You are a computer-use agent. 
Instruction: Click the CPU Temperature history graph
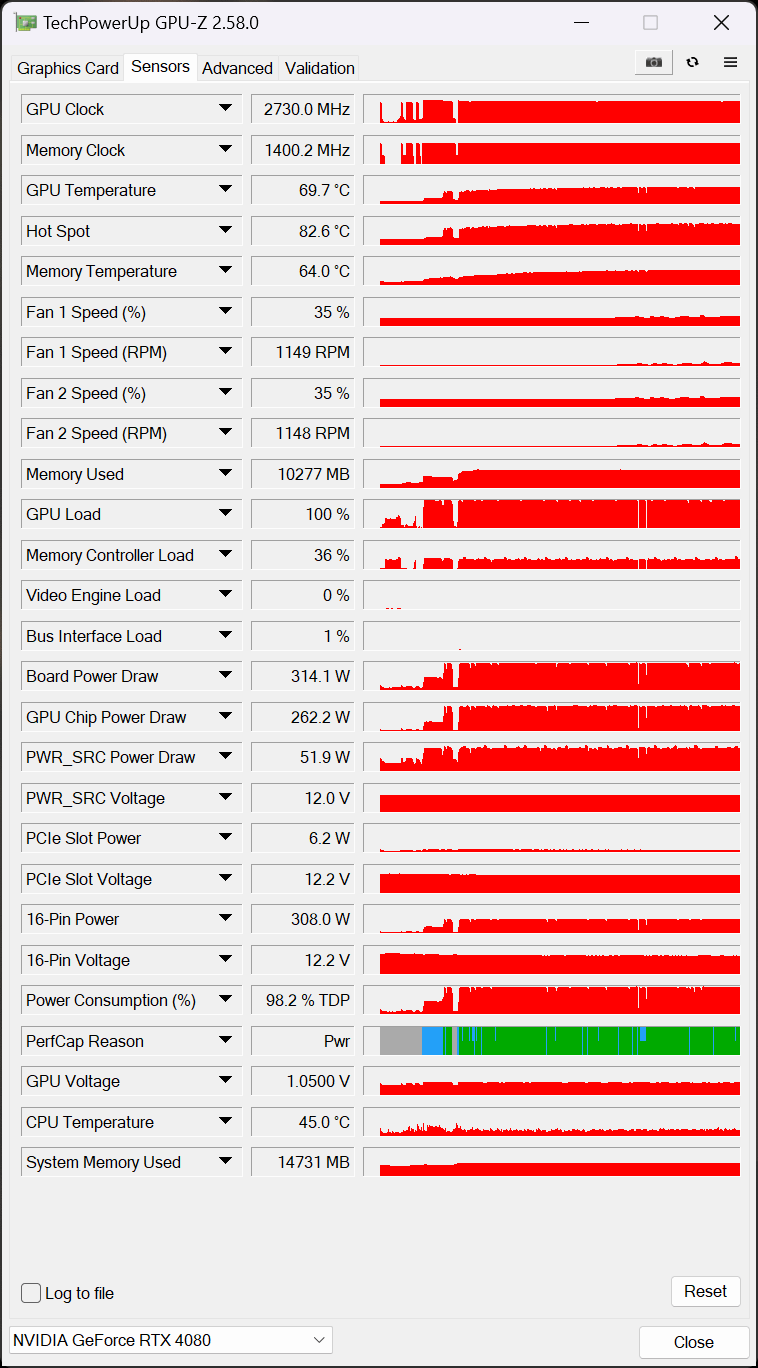click(552, 1122)
